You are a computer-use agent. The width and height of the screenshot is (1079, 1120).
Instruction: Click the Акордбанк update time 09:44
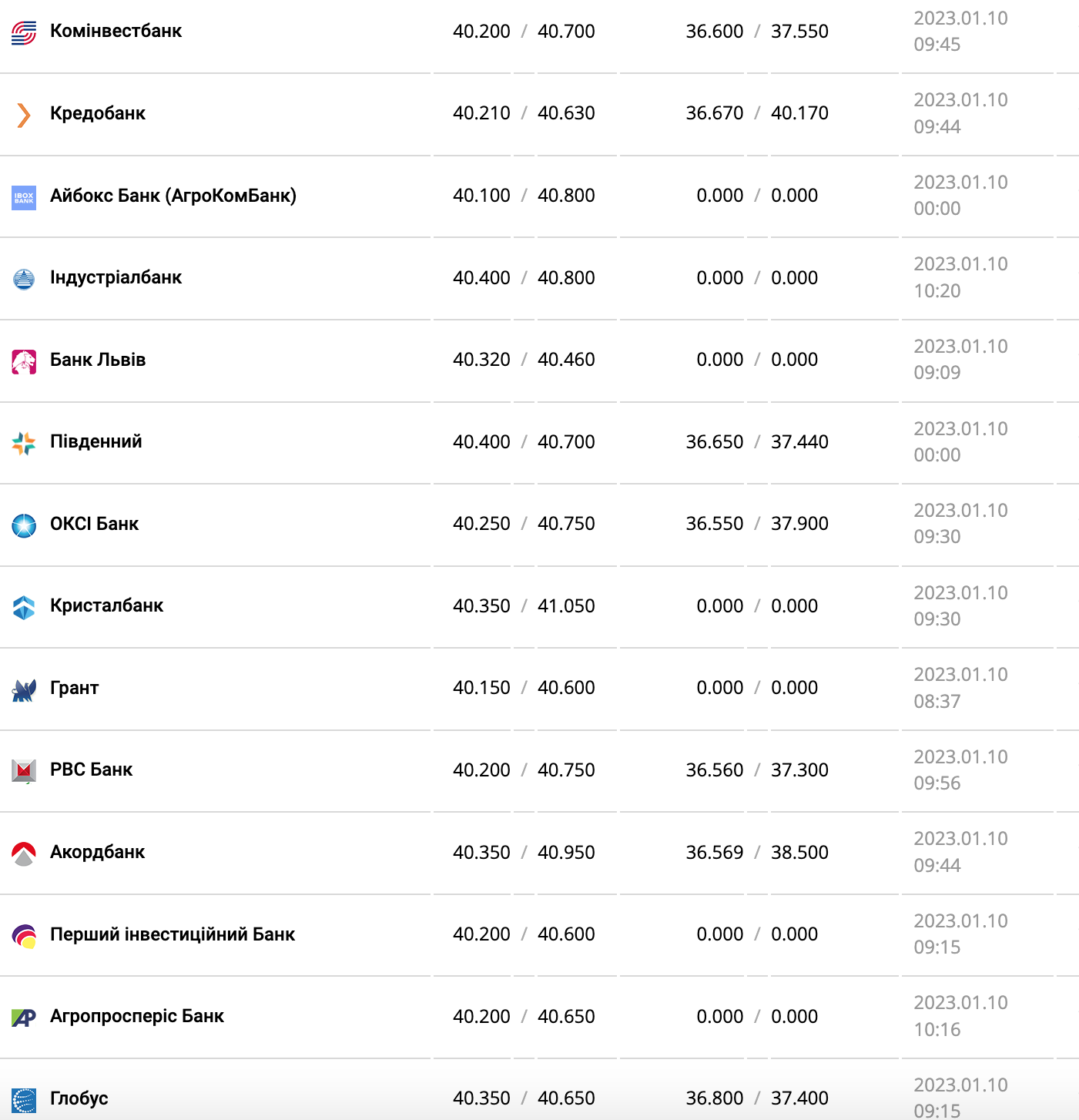click(x=937, y=866)
